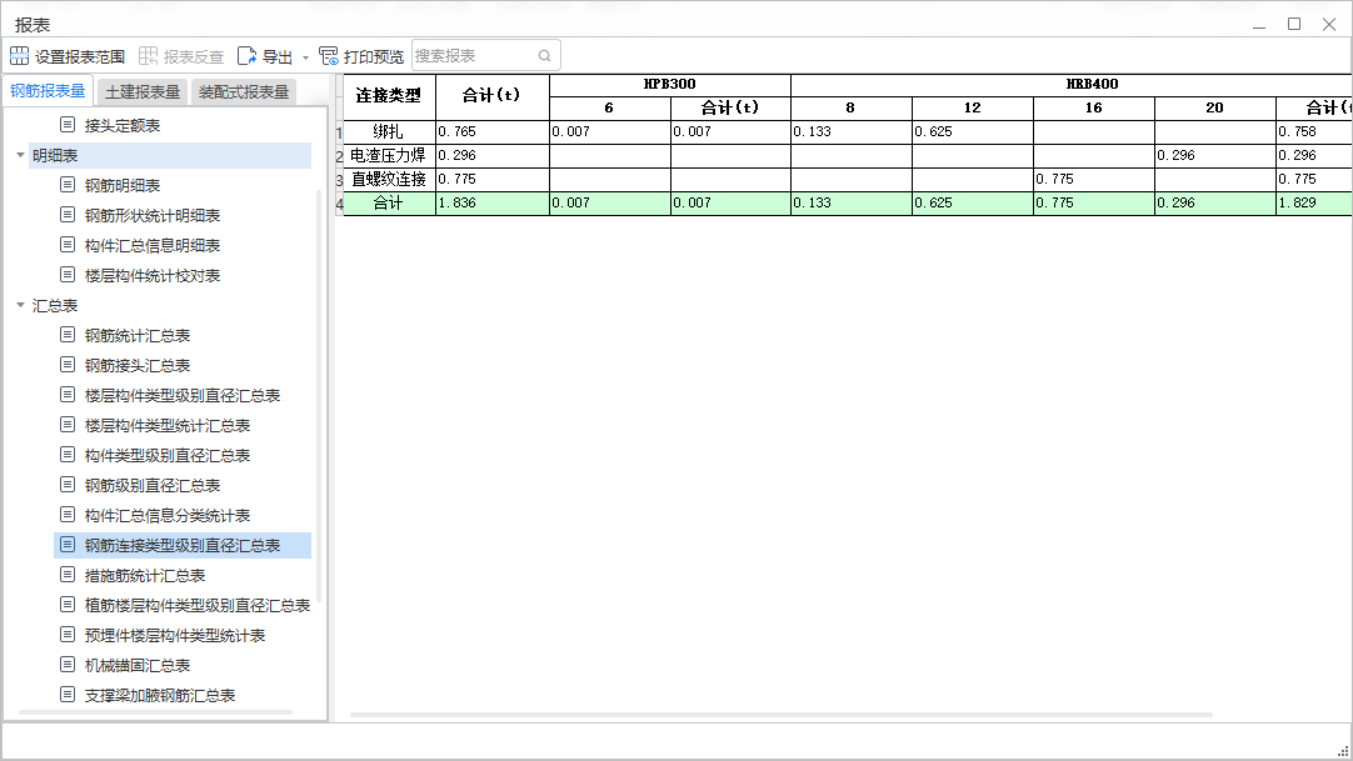Select 钢筋级别直径汇总表 in the tree

[x=152, y=486]
